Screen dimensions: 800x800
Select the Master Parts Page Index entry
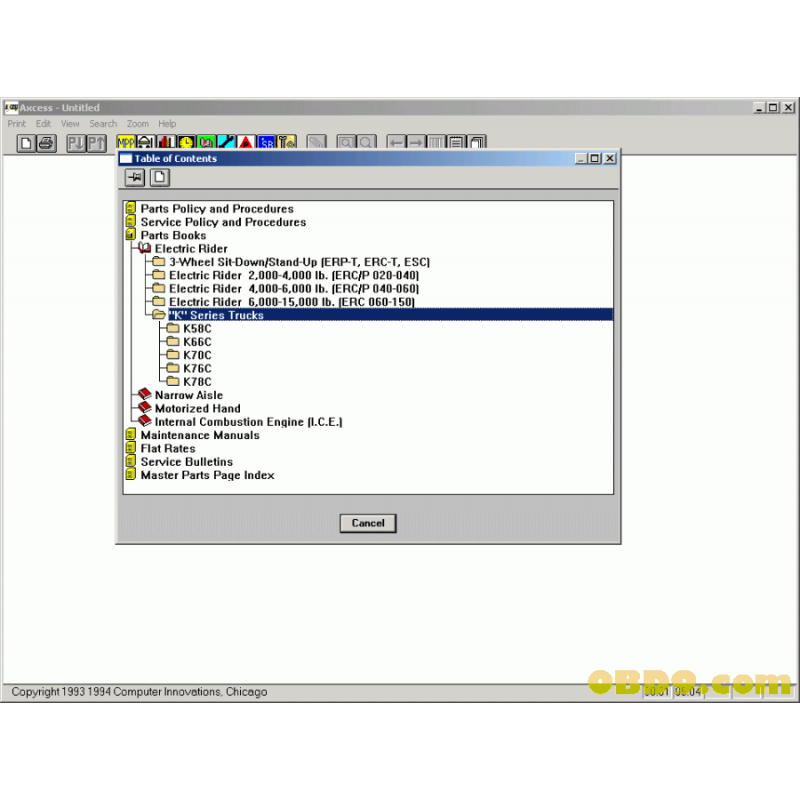coord(207,475)
